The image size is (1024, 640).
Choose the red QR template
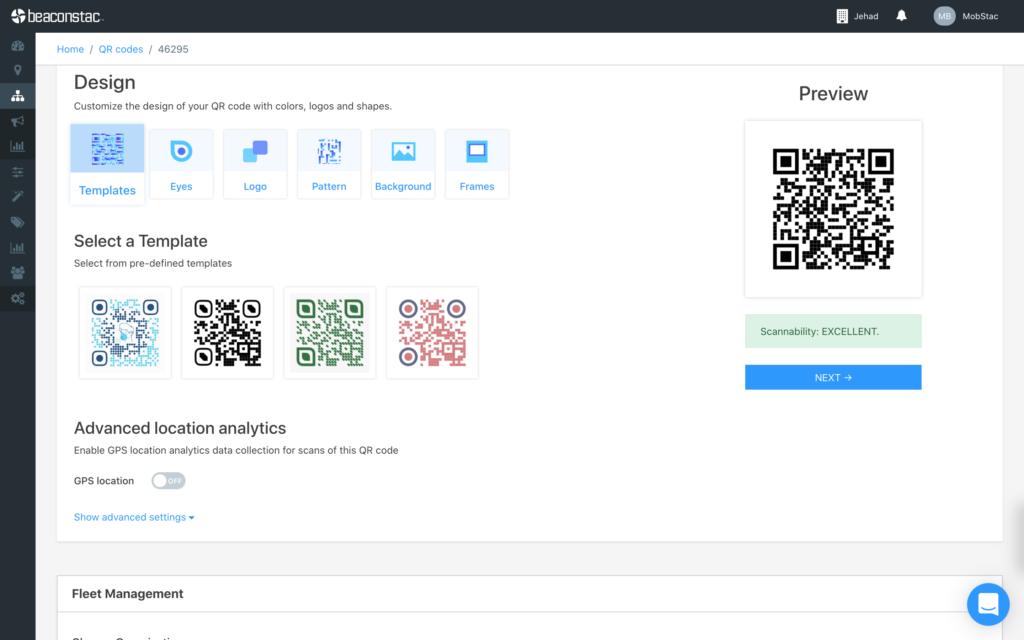tap(432, 332)
